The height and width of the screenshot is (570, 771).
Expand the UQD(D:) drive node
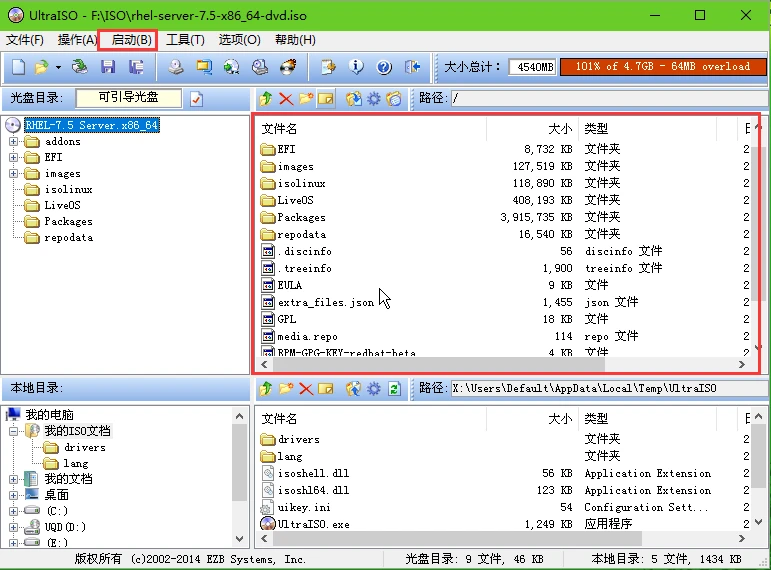click(13, 527)
